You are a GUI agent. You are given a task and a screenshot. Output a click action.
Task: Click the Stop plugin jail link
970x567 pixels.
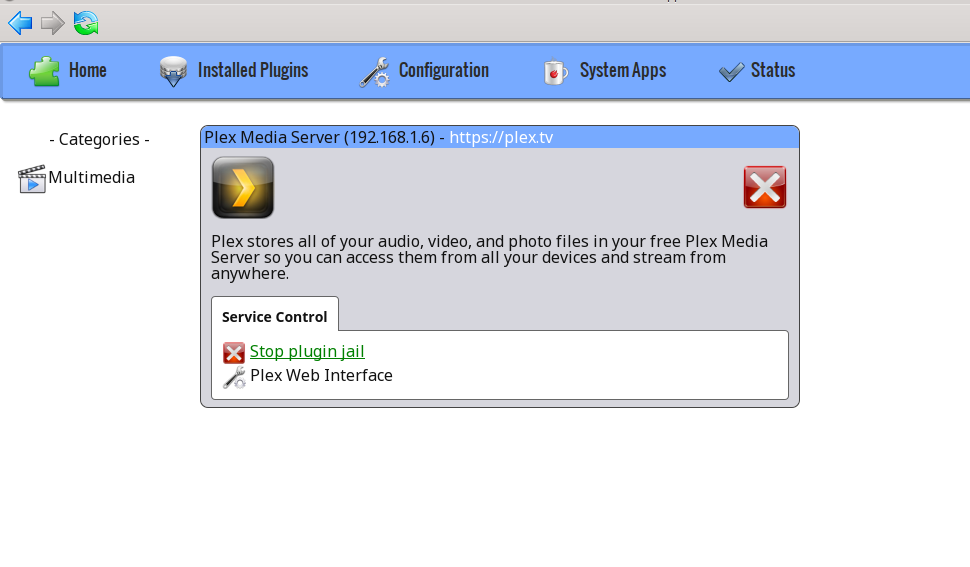coord(307,351)
